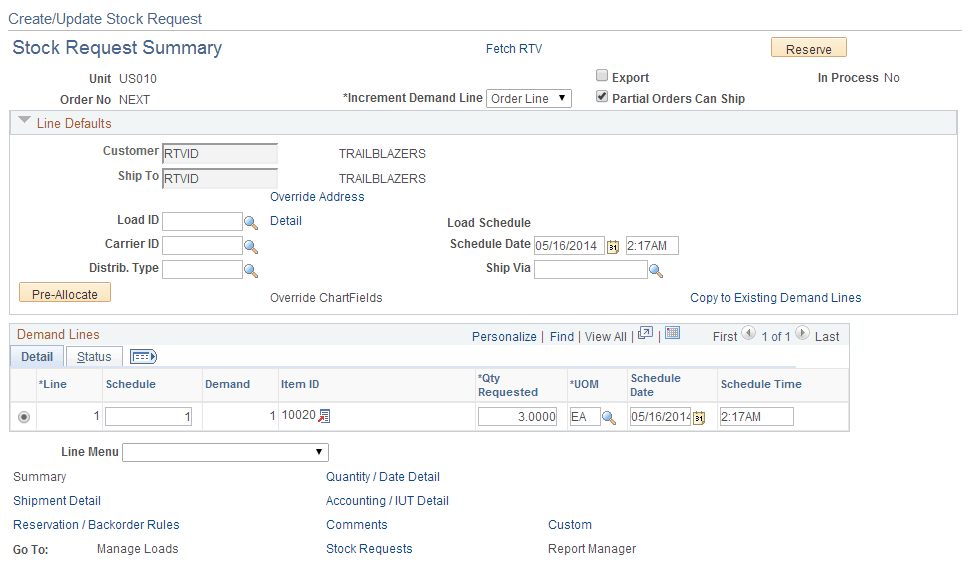Open the Accounting / IUT Detail link

tap(387, 501)
